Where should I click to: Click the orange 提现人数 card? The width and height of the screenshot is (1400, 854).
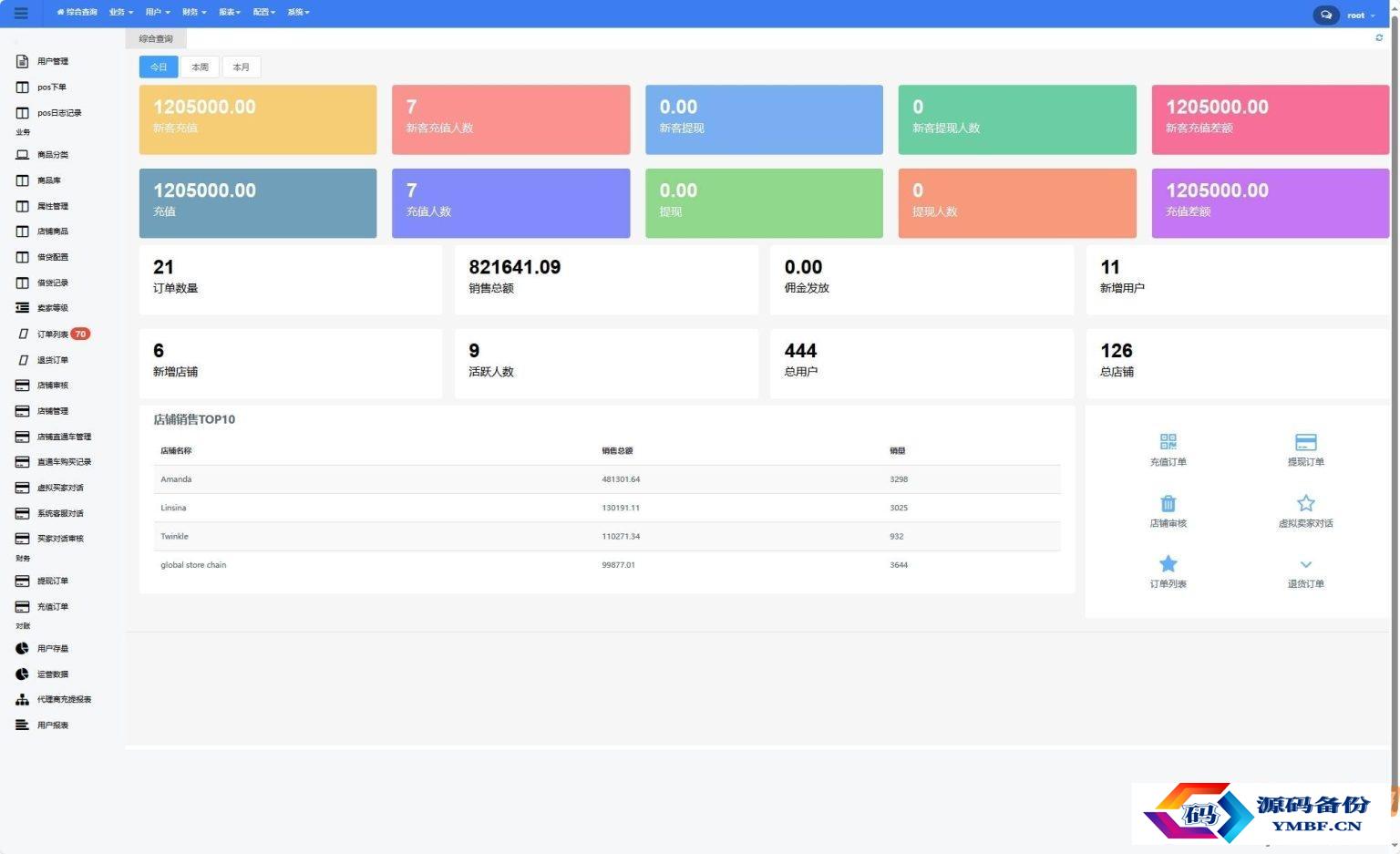pos(1017,203)
